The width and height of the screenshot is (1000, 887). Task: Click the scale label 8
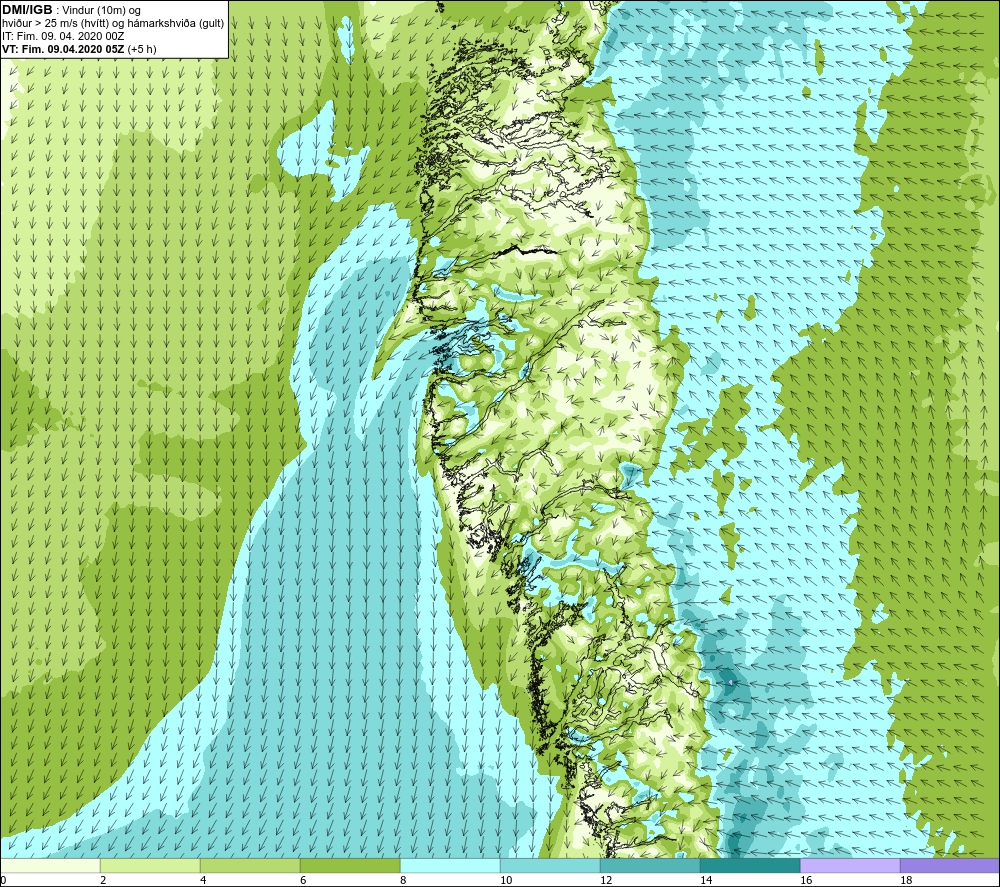pos(403,881)
